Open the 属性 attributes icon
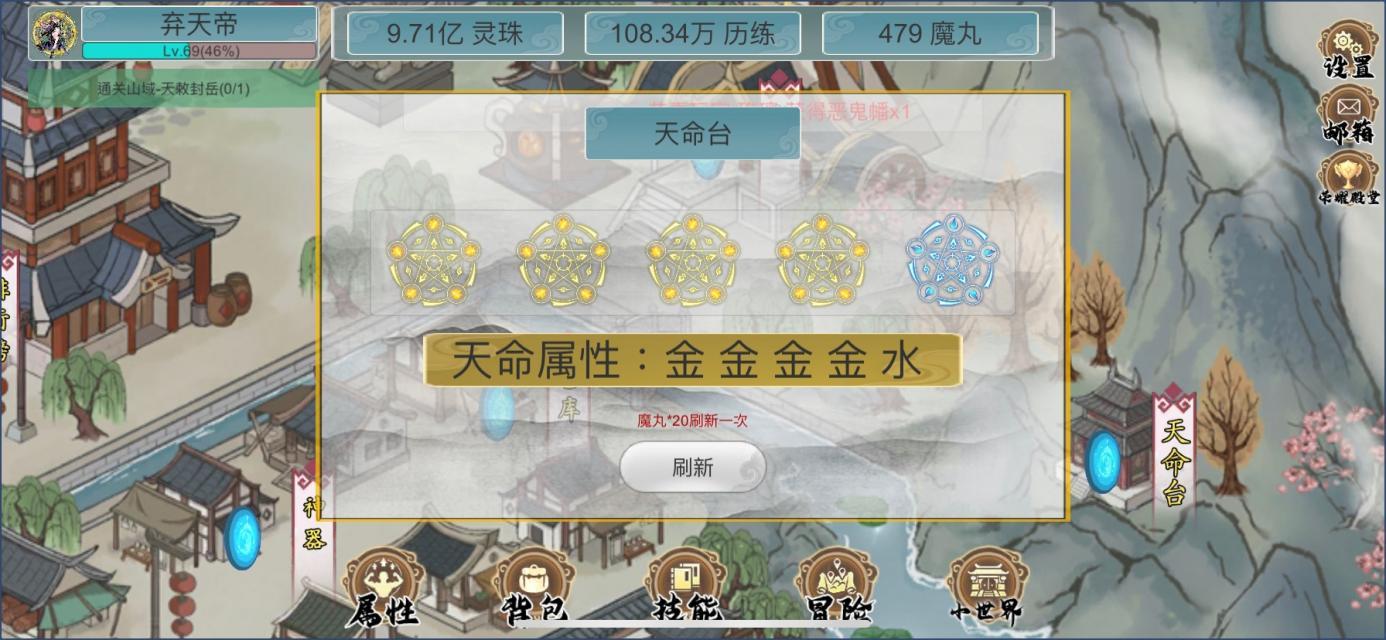This screenshot has width=1386, height=640. [x=384, y=588]
